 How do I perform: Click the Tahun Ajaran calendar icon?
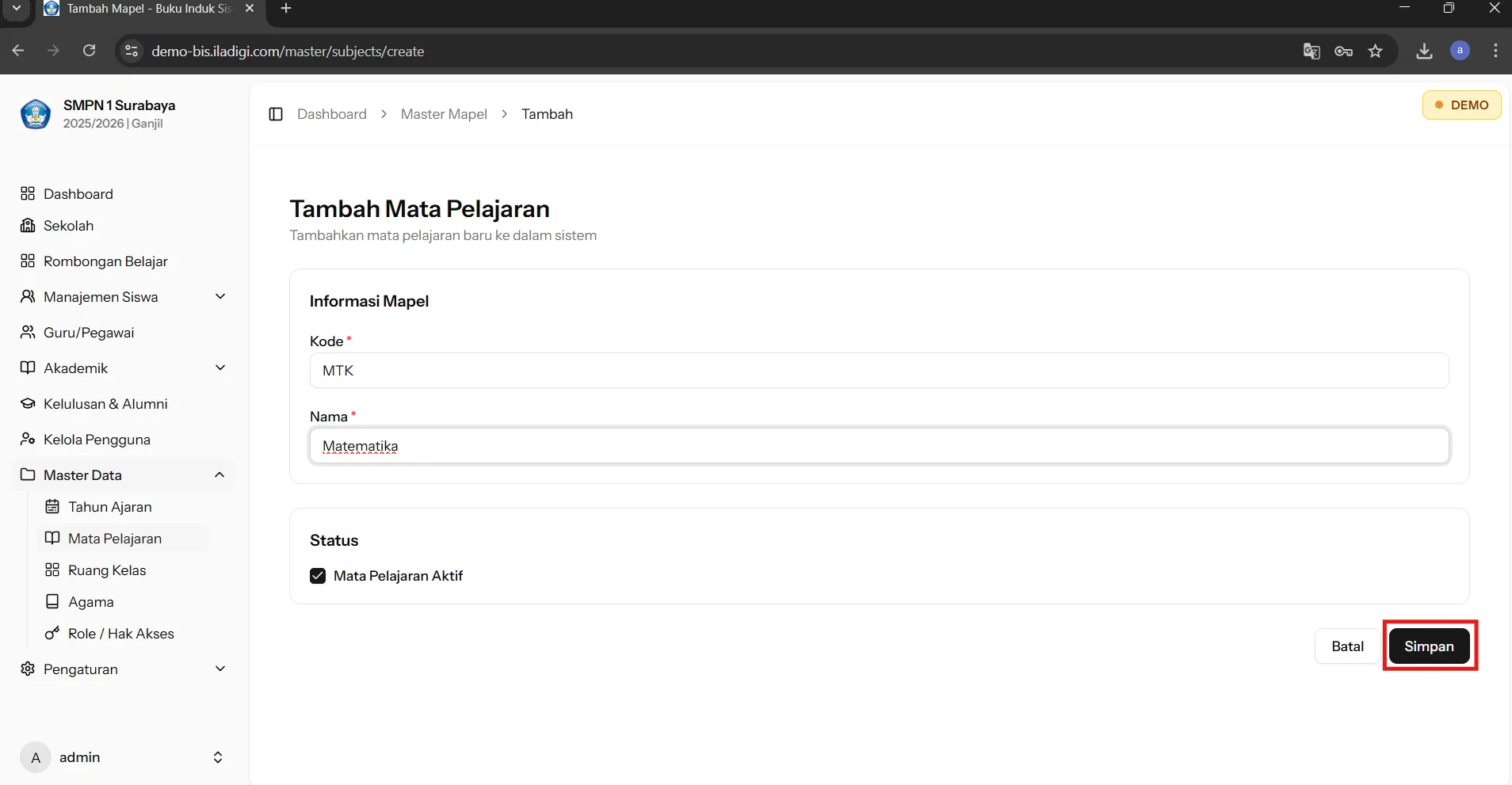coord(52,506)
